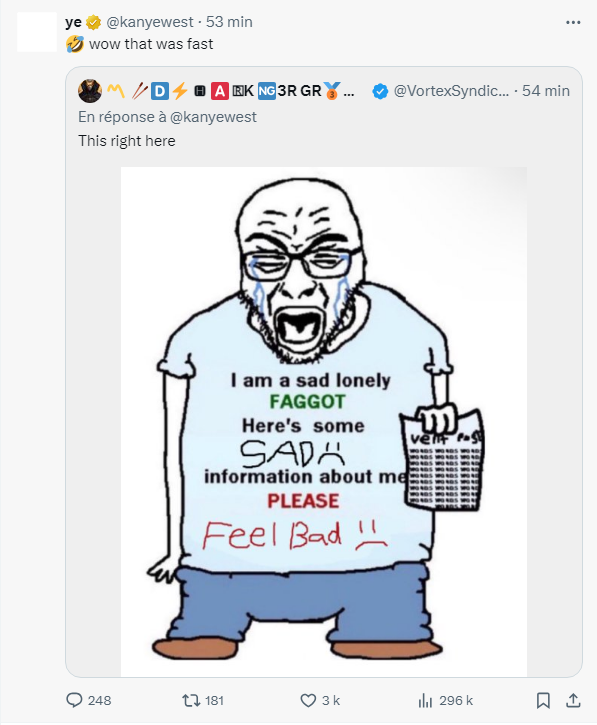The image size is (597, 725).
Task: Click the 'wow that was fast' post text
Action: [x=151, y=44]
